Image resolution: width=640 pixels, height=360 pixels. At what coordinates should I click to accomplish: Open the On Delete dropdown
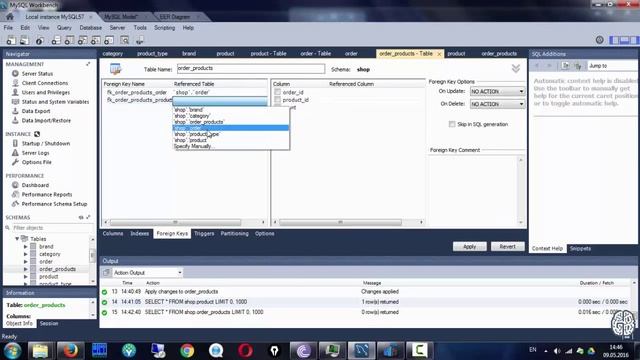[x=497, y=104]
